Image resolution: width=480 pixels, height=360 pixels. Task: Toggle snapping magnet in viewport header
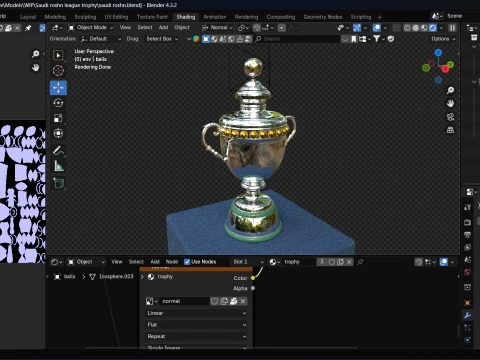coord(257,28)
